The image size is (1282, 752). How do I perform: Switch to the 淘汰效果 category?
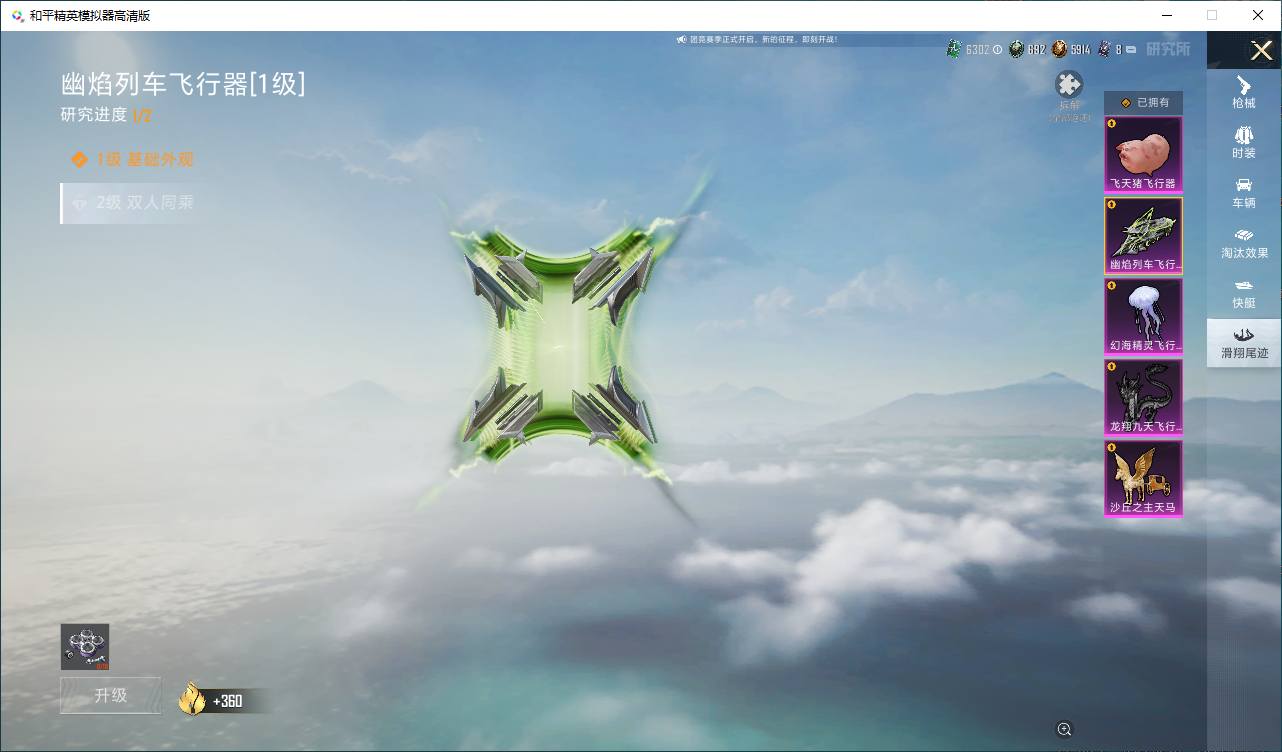pyautogui.click(x=1244, y=243)
